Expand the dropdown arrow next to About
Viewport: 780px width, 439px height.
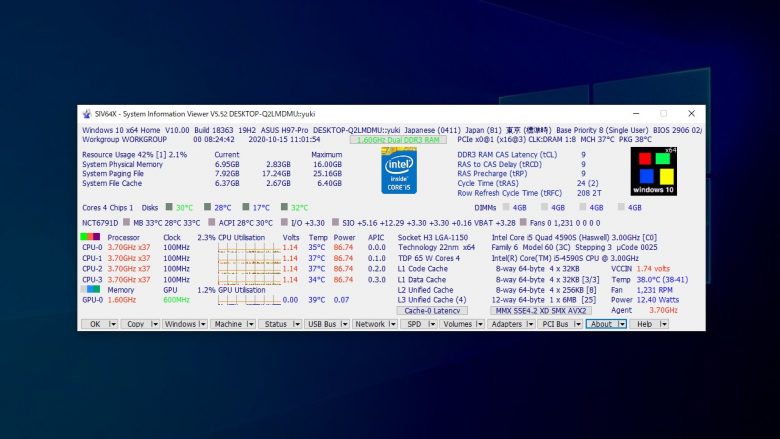[622, 324]
